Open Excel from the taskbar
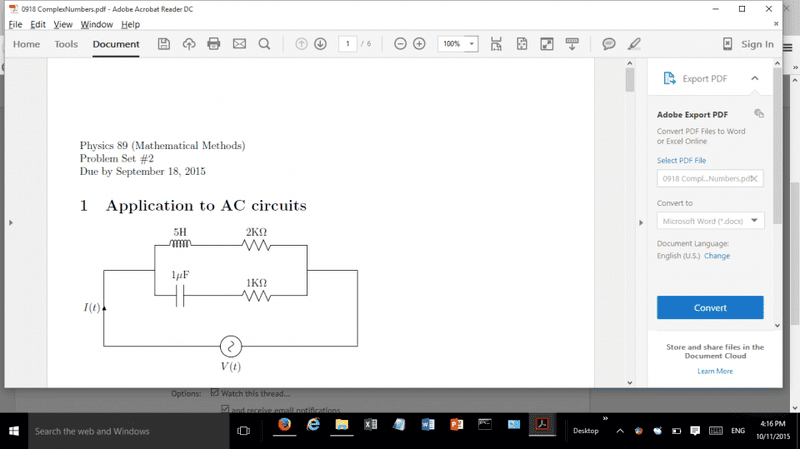Viewport: 800px width, 449px height. 370,425
